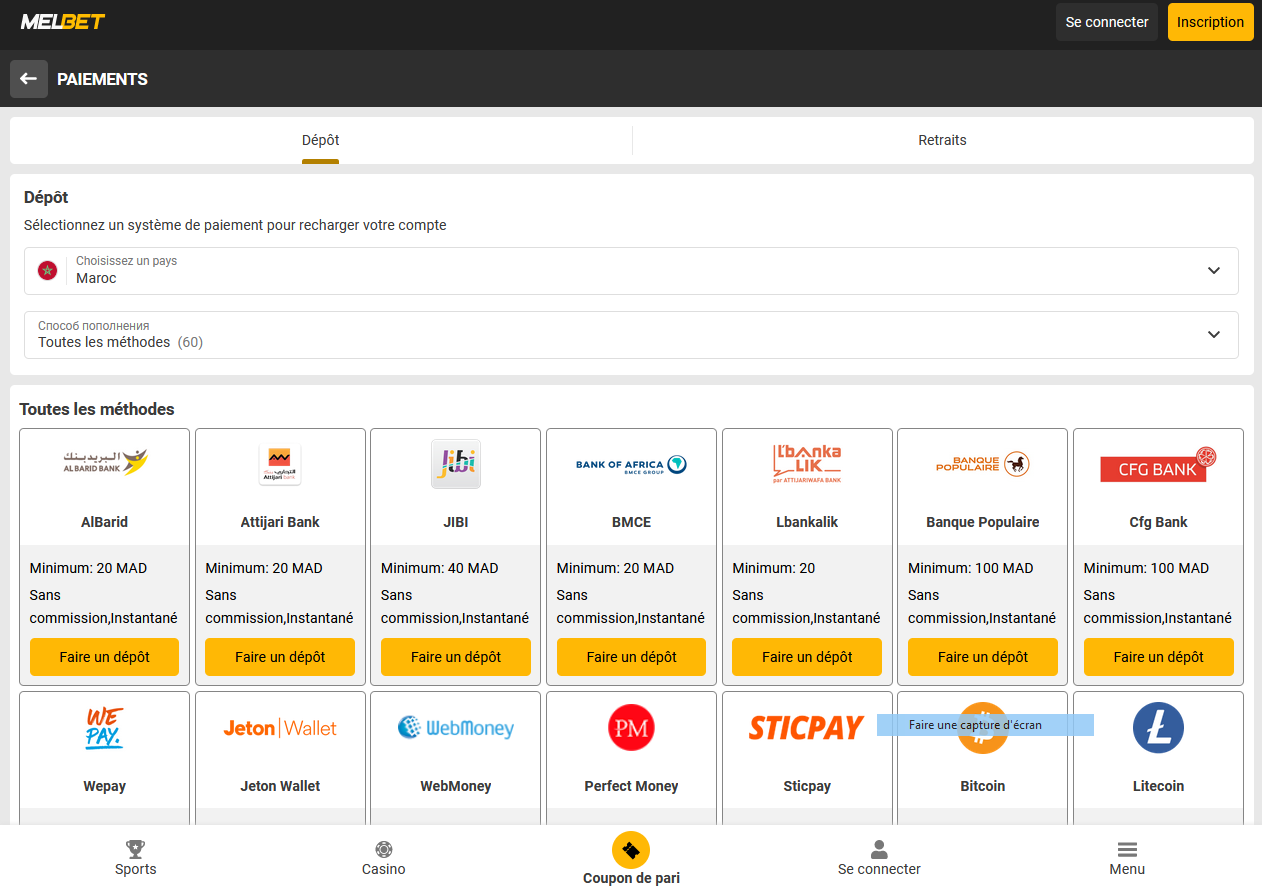
Task: Click the Sports label in bottom bar
Action: [x=135, y=869]
